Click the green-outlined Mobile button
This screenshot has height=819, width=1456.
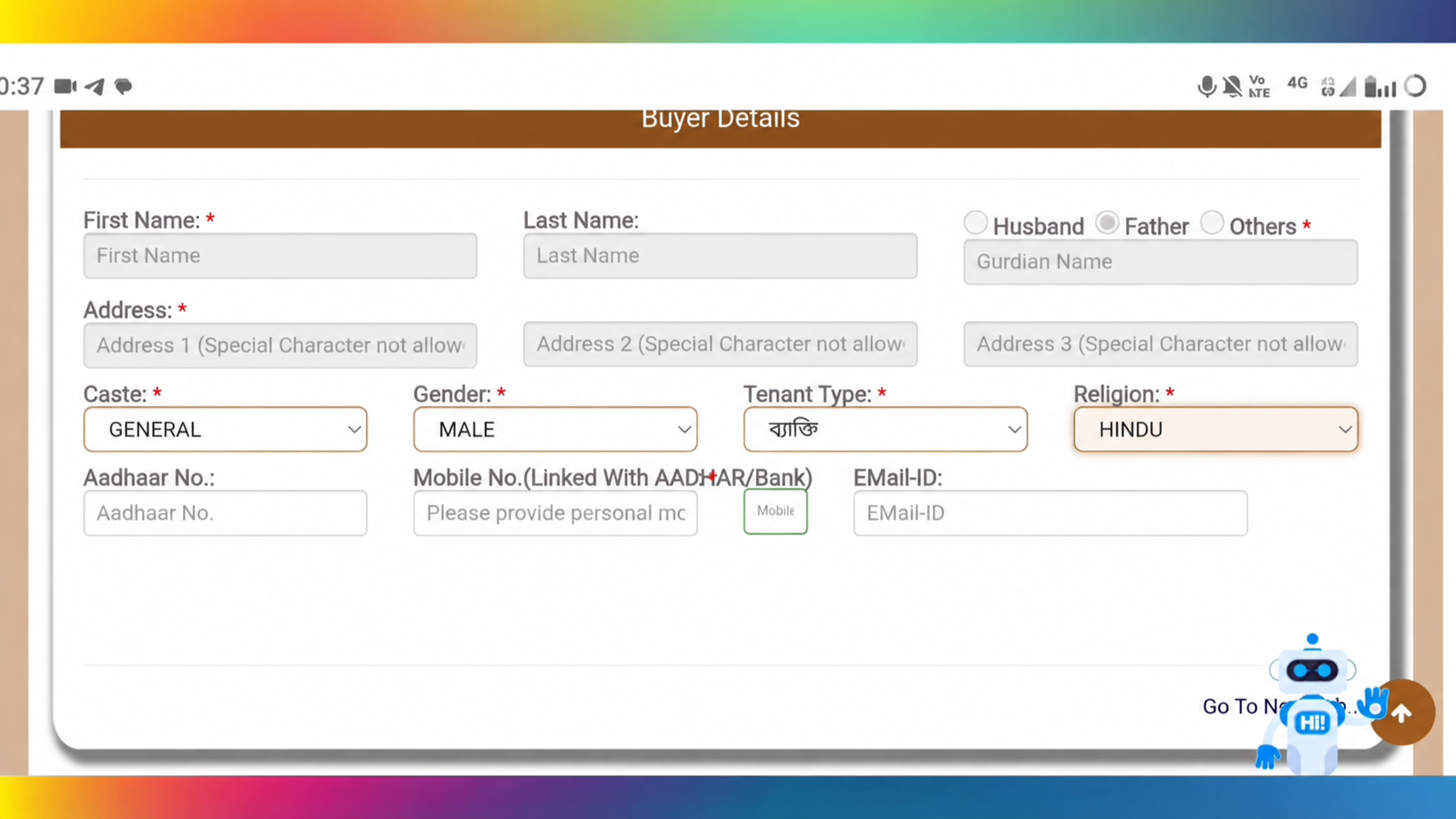tap(776, 511)
